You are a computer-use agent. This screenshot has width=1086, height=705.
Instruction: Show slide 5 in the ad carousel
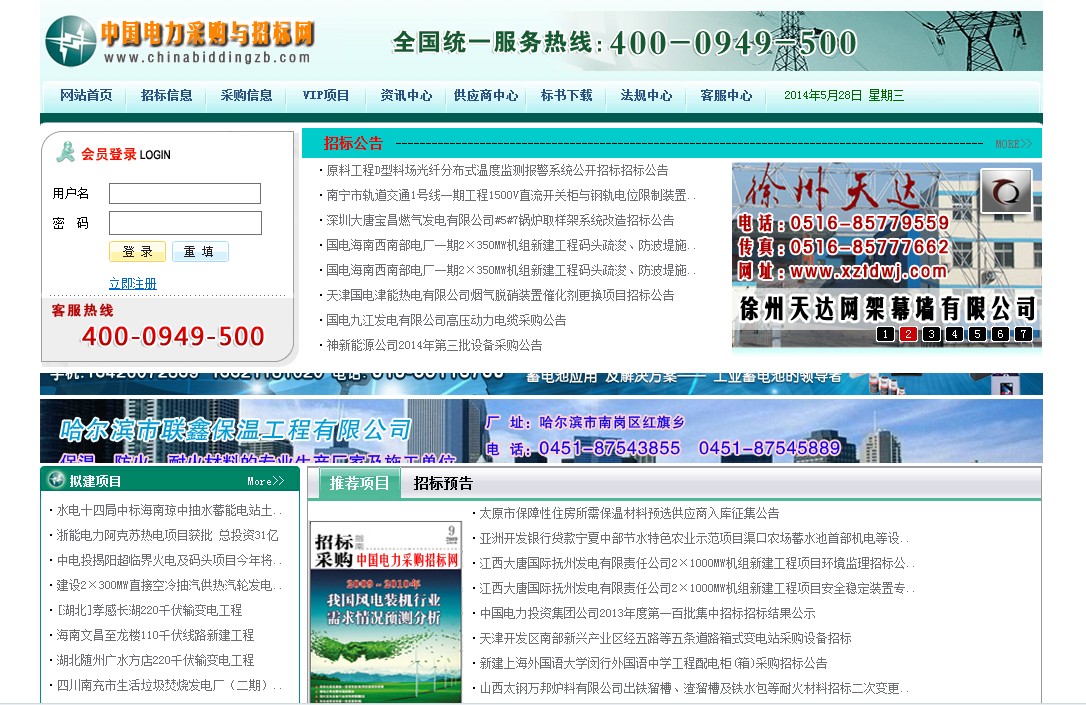(977, 334)
